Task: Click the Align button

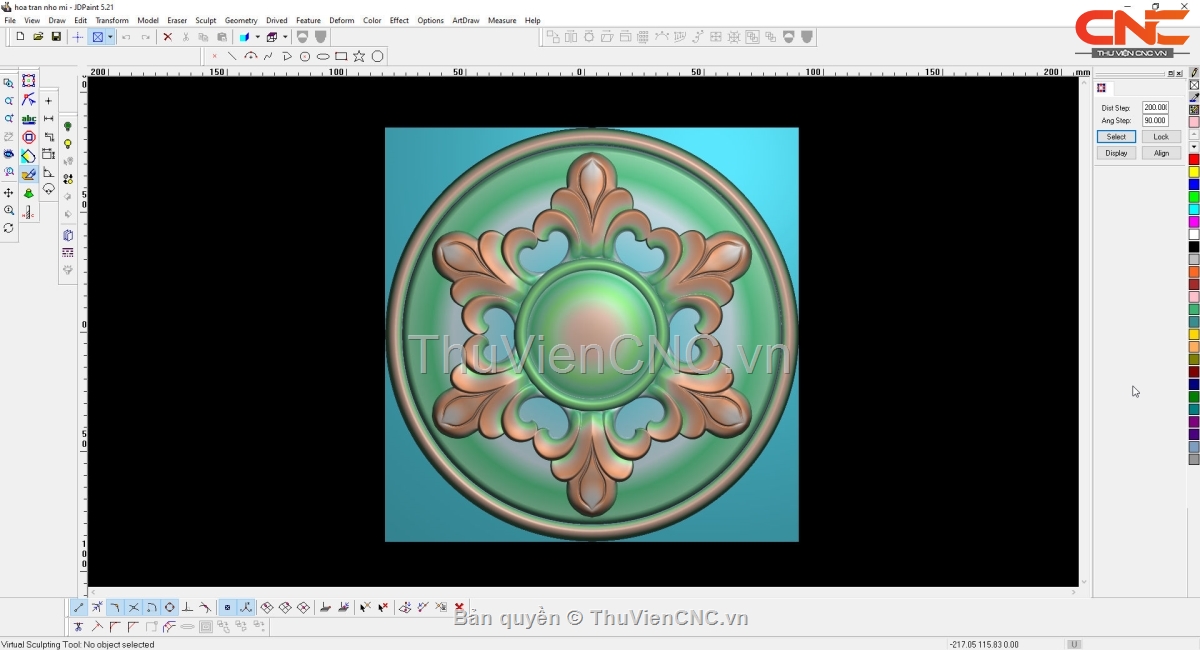Action: pyautogui.click(x=1161, y=153)
